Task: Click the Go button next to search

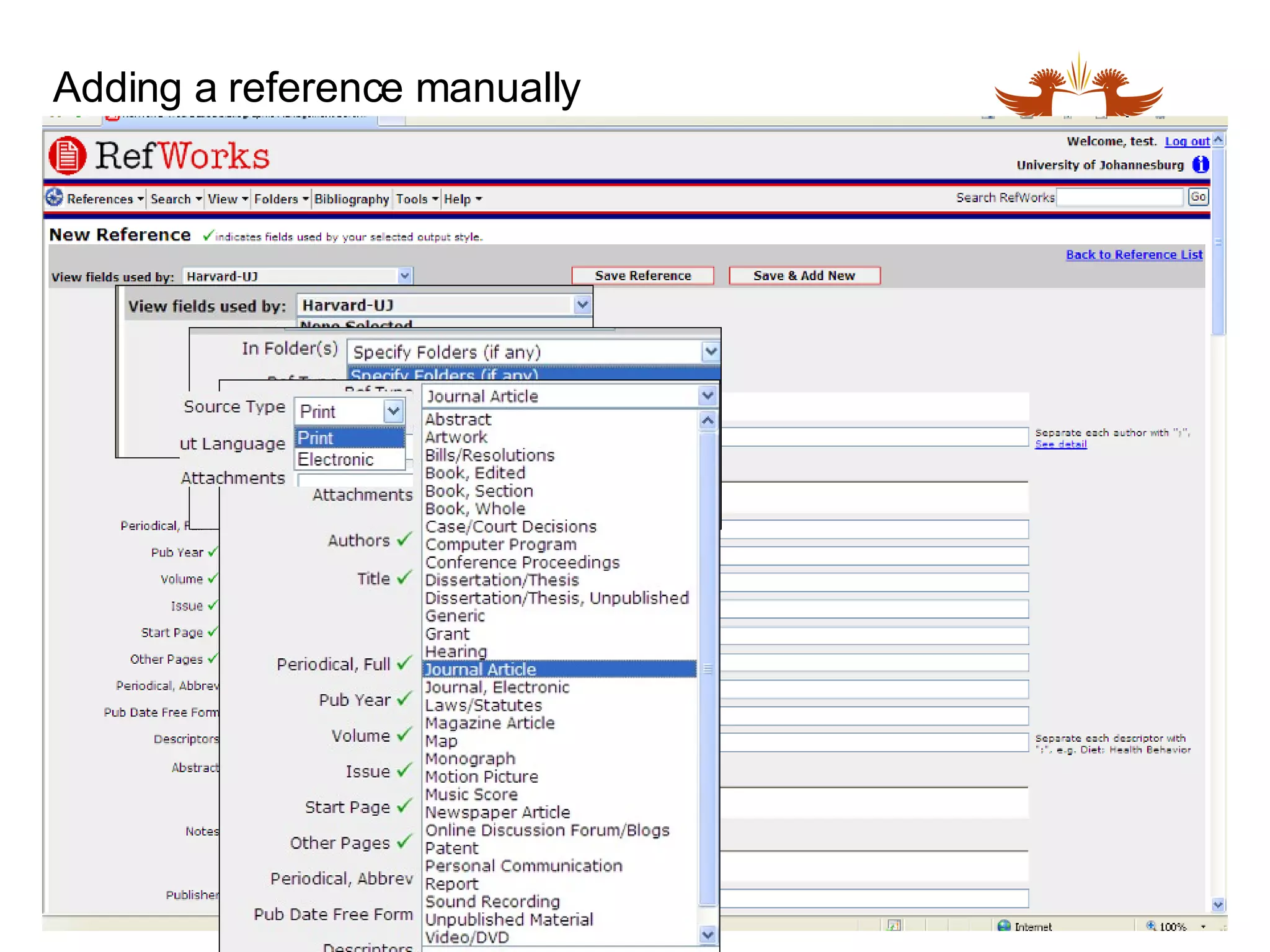Action: [1198, 197]
